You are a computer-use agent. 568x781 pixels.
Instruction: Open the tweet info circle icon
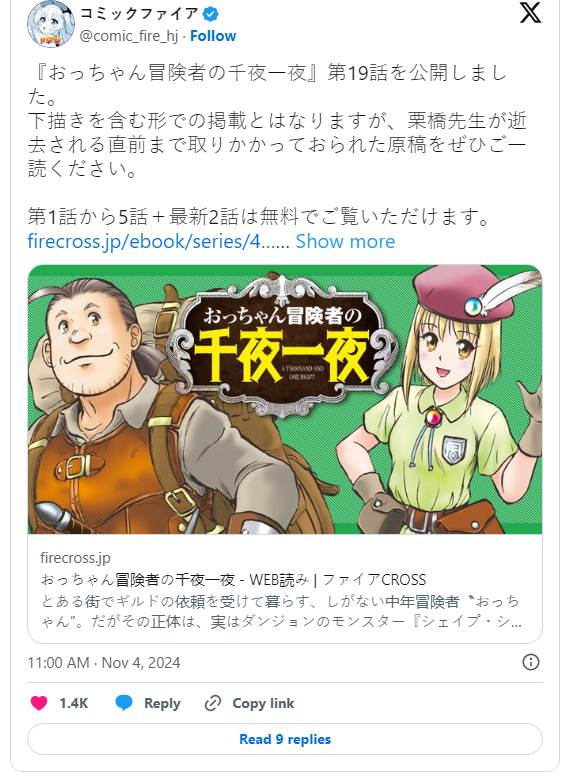[531, 662]
